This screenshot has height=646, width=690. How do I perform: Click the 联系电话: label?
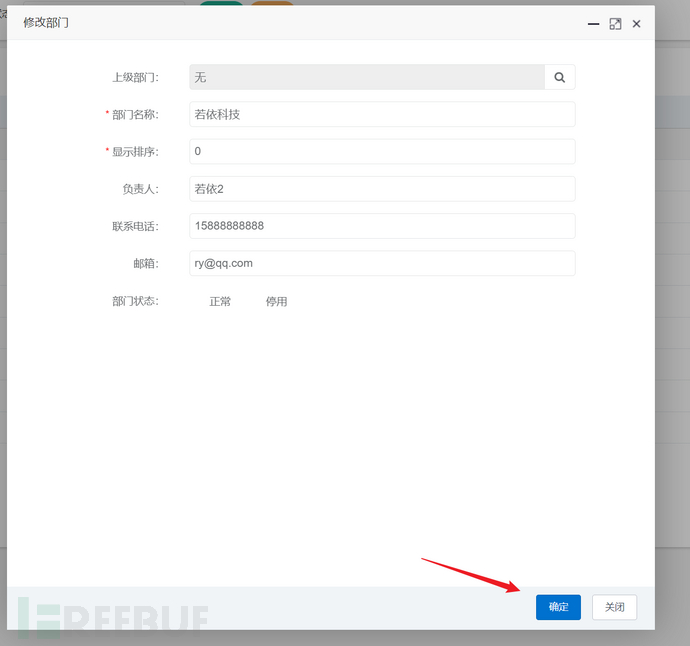pos(136,226)
